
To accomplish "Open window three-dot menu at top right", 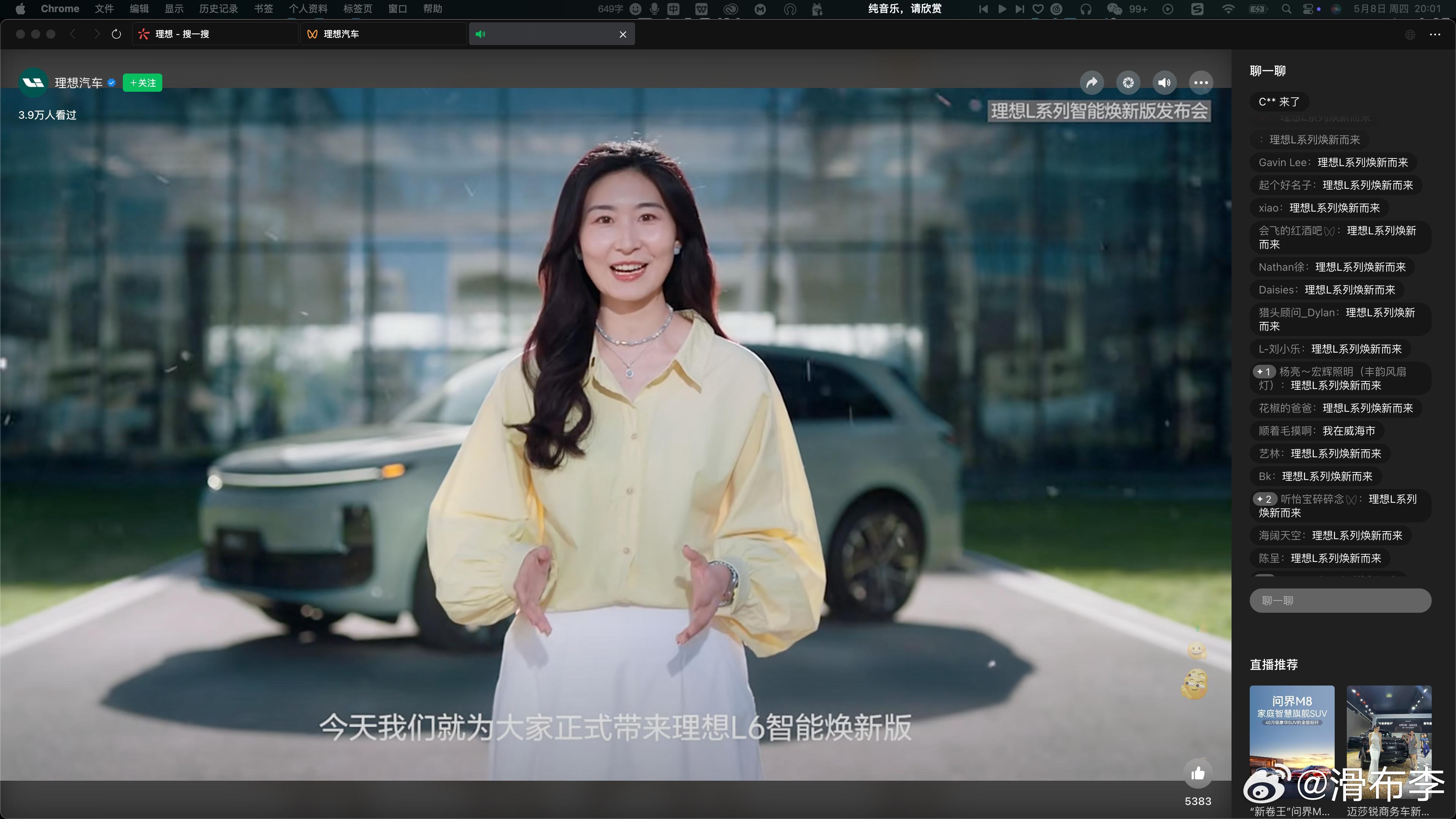I will pyautogui.click(x=1435, y=35).
